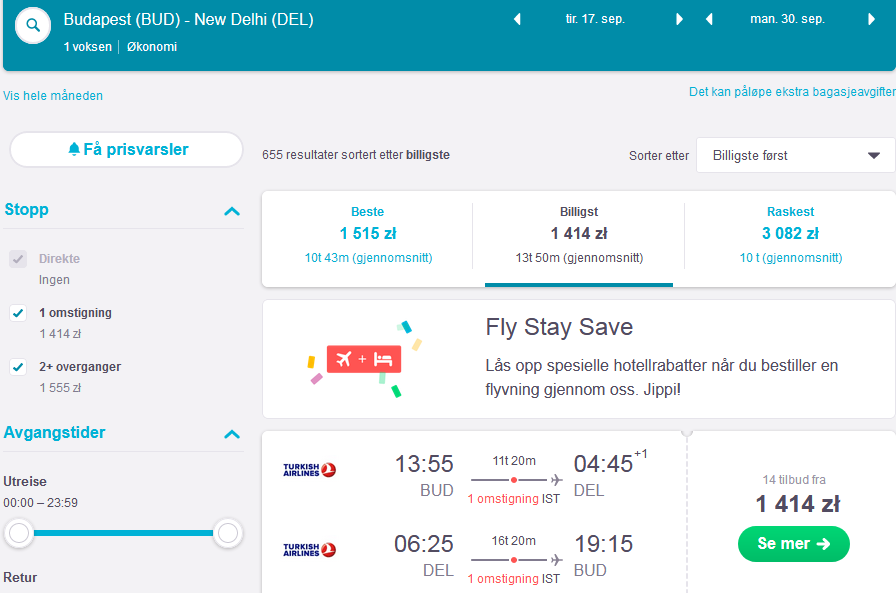The height and width of the screenshot is (593, 896).
Task: Click Turkish Airlines logo on return flight
Action: 309,550
